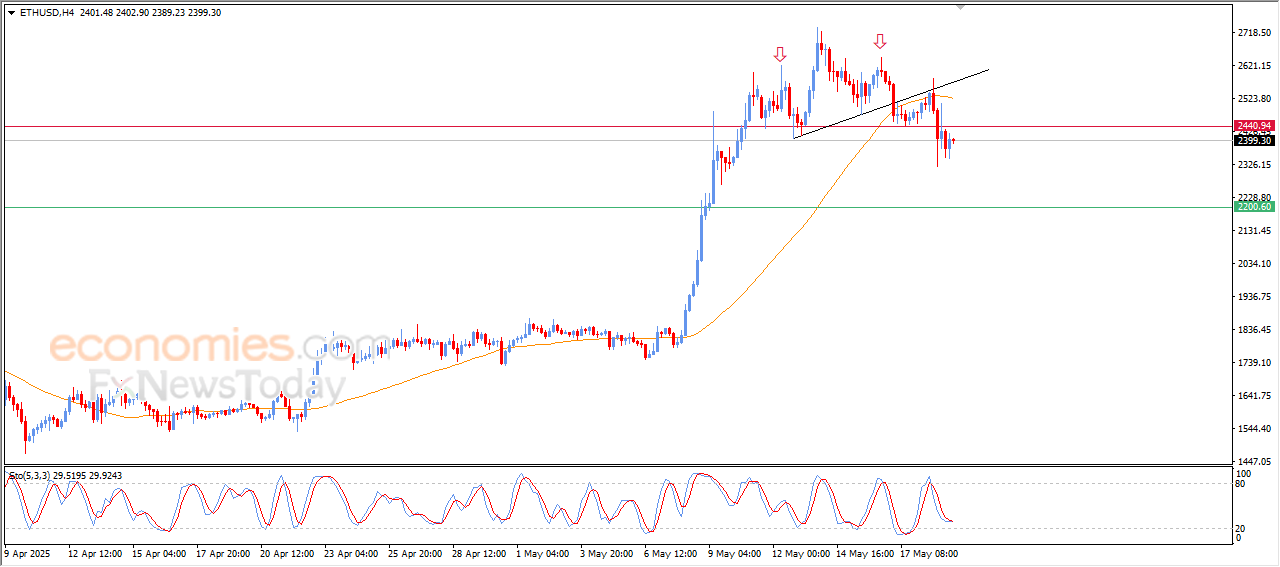
Task: Click the 2326.15 value on price scale
Action: click(x=1254, y=165)
